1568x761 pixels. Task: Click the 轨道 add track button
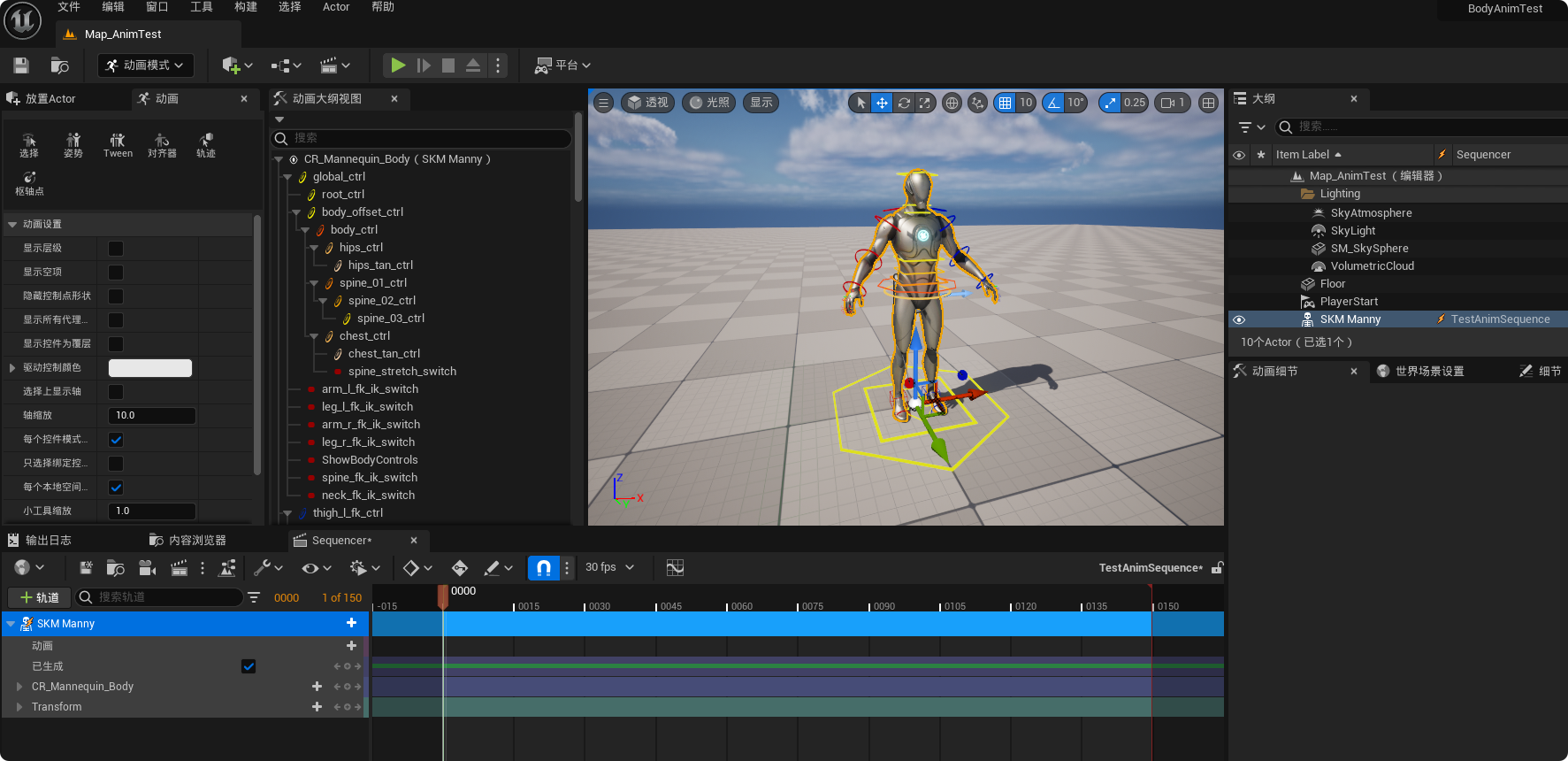(x=39, y=597)
